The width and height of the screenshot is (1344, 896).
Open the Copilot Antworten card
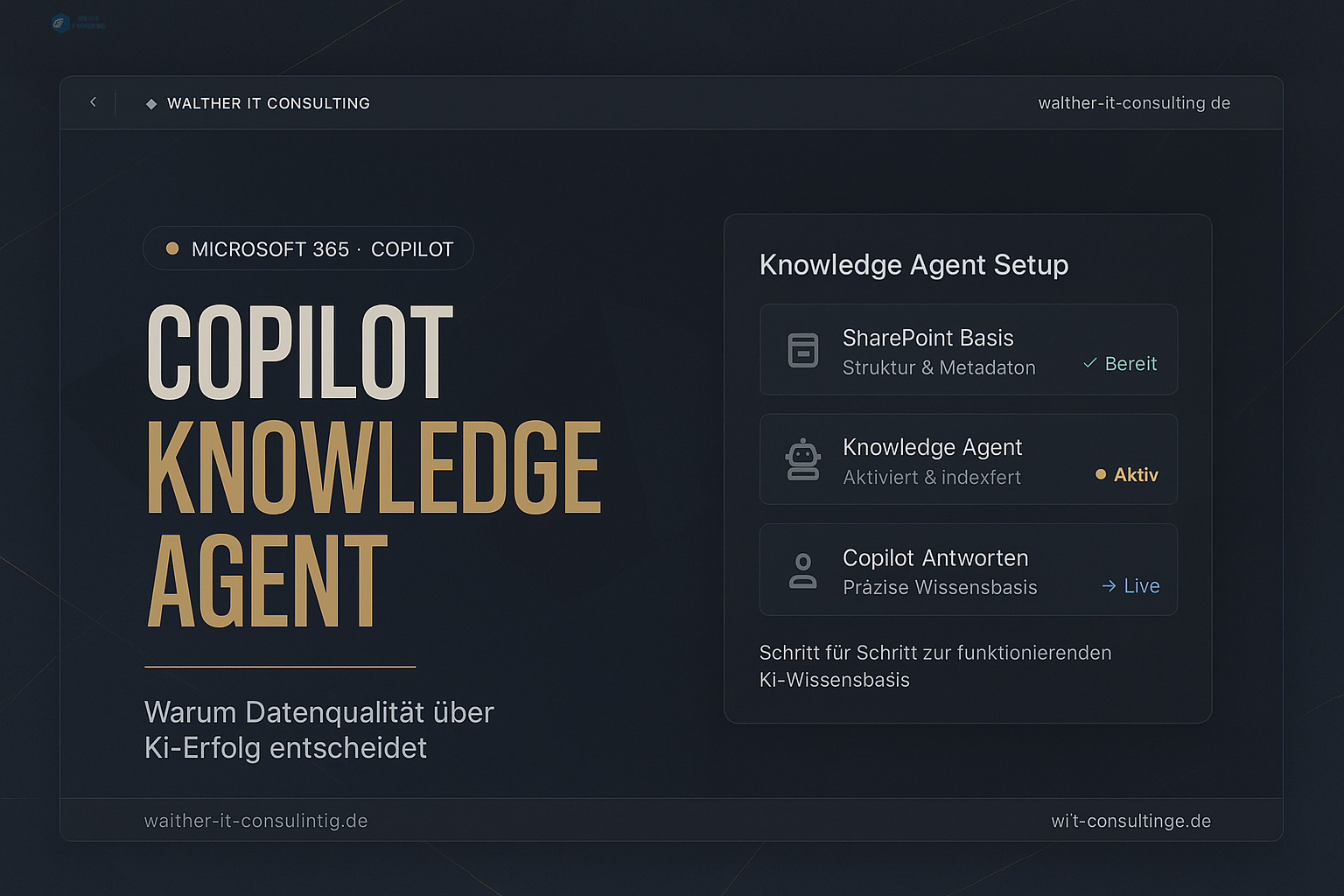(x=969, y=570)
